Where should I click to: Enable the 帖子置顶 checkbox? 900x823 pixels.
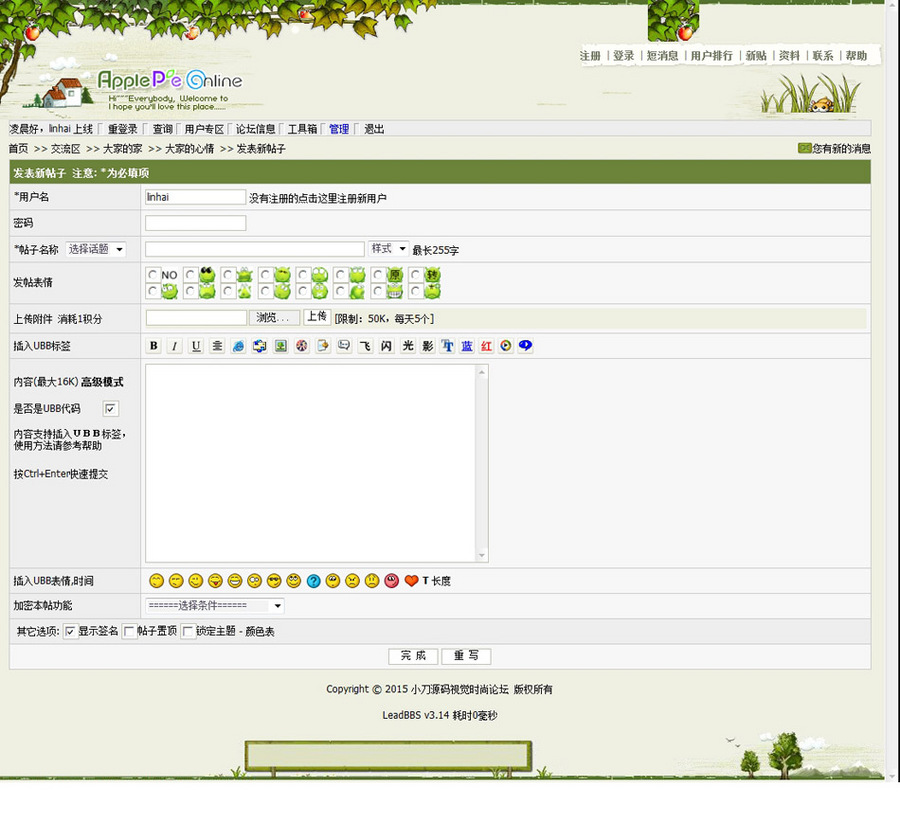click(128, 630)
